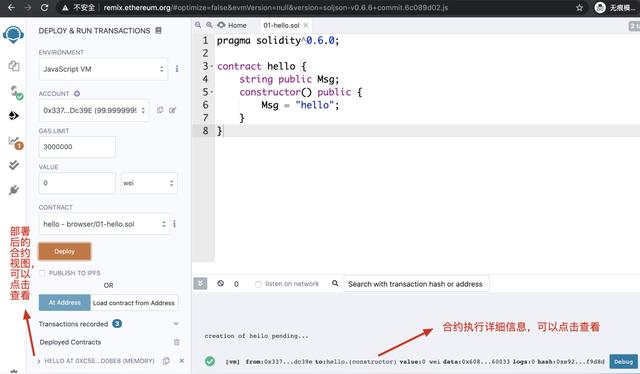Click green success checkmark on transaction
The height and width of the screenshot is (374, 640).
tap(210, 361)
